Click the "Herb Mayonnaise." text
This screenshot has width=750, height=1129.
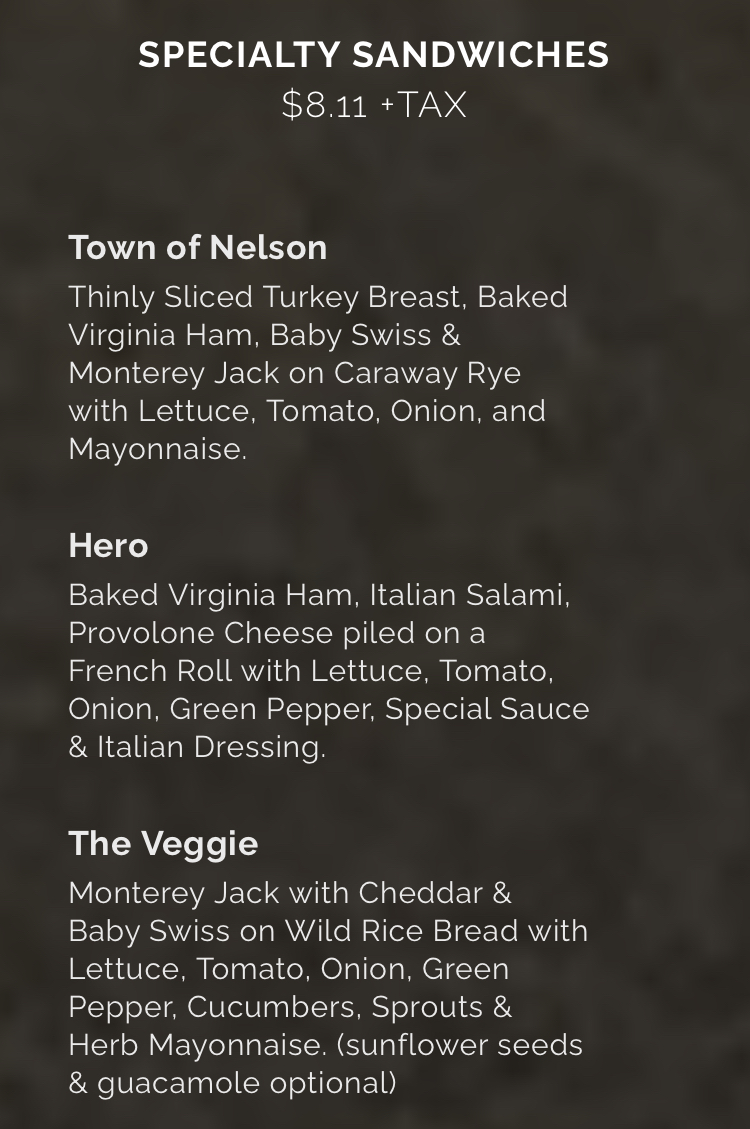pyautogui.click(x=197, y=1044)
